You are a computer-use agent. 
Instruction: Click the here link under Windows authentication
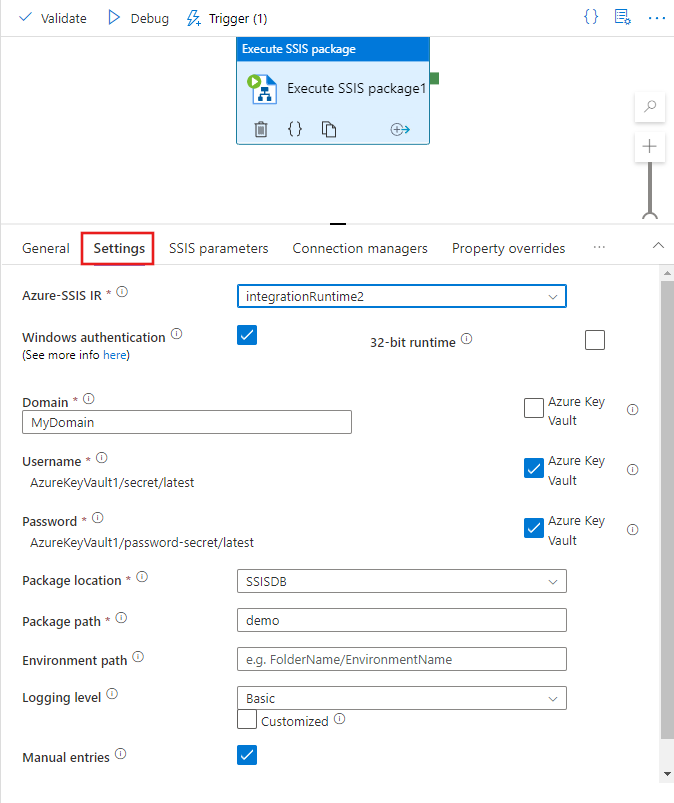coord(115,354)
